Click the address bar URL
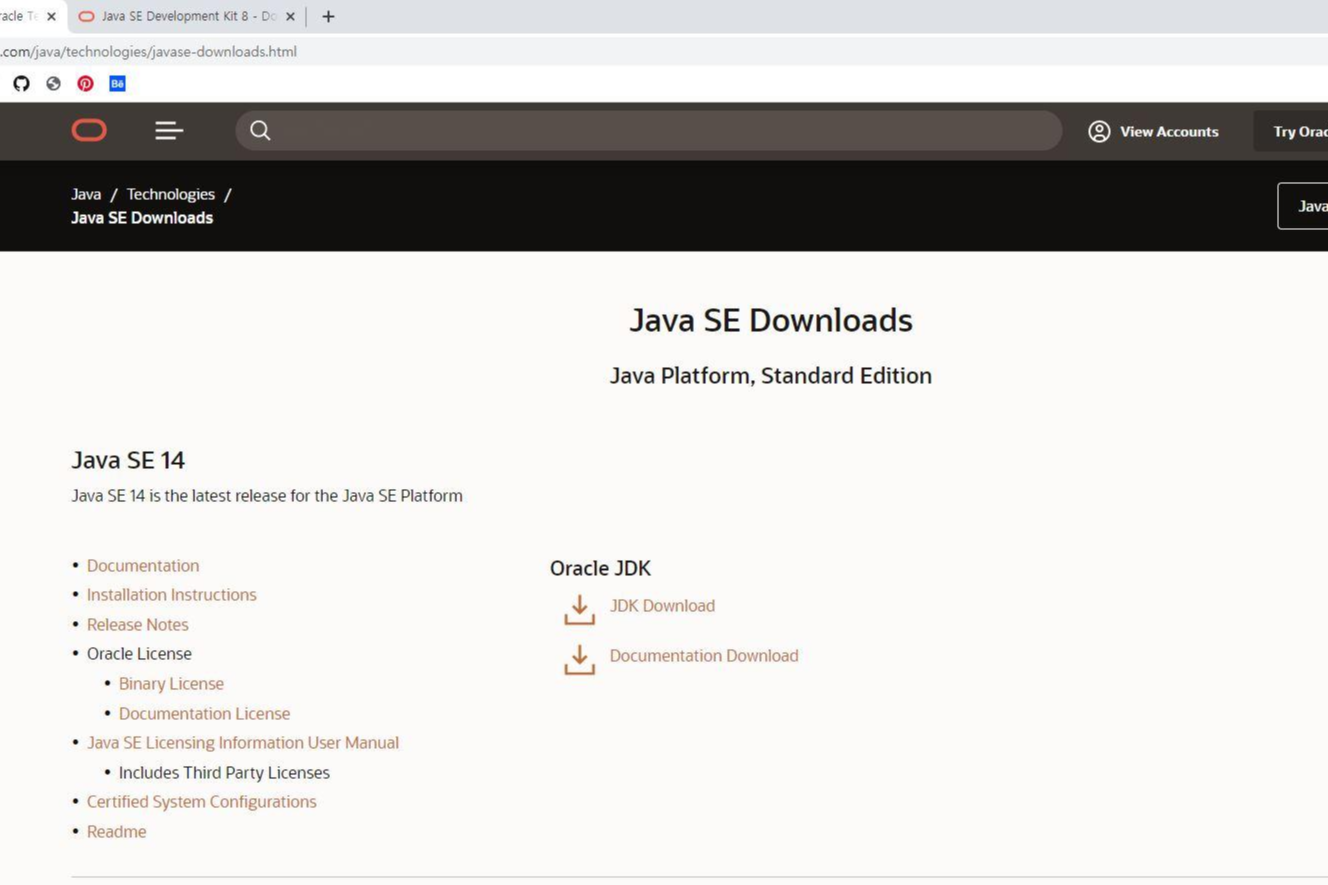 pyautogui.click(x=150, y=52)
